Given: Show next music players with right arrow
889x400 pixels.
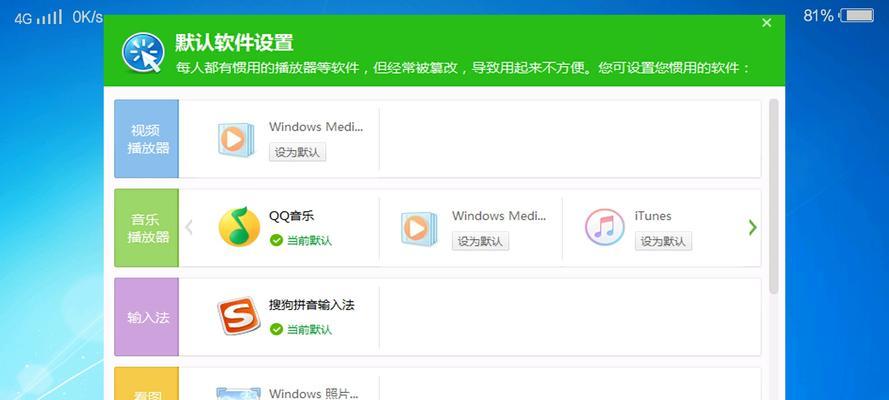Looking at the screenshot, I should pyautogui.click(x=752, y=228).
